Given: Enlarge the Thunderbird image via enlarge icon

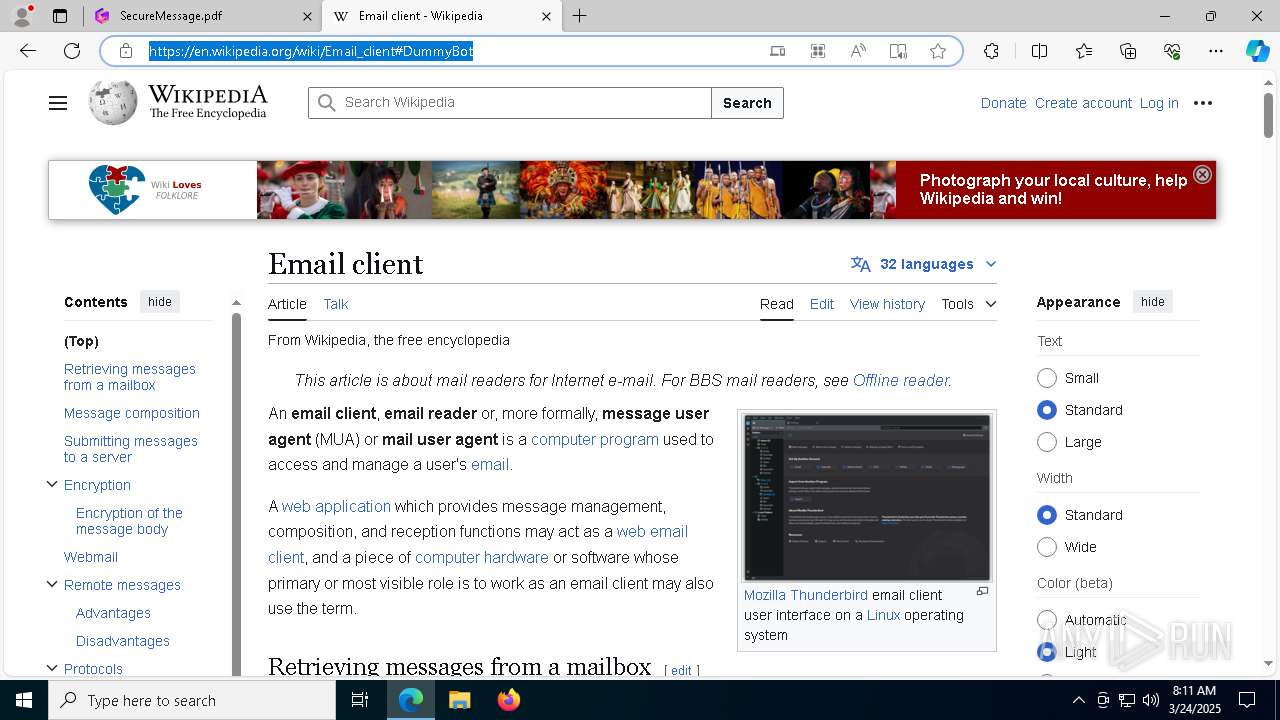Looking at the screenshot, I should [x=982, y=592].
